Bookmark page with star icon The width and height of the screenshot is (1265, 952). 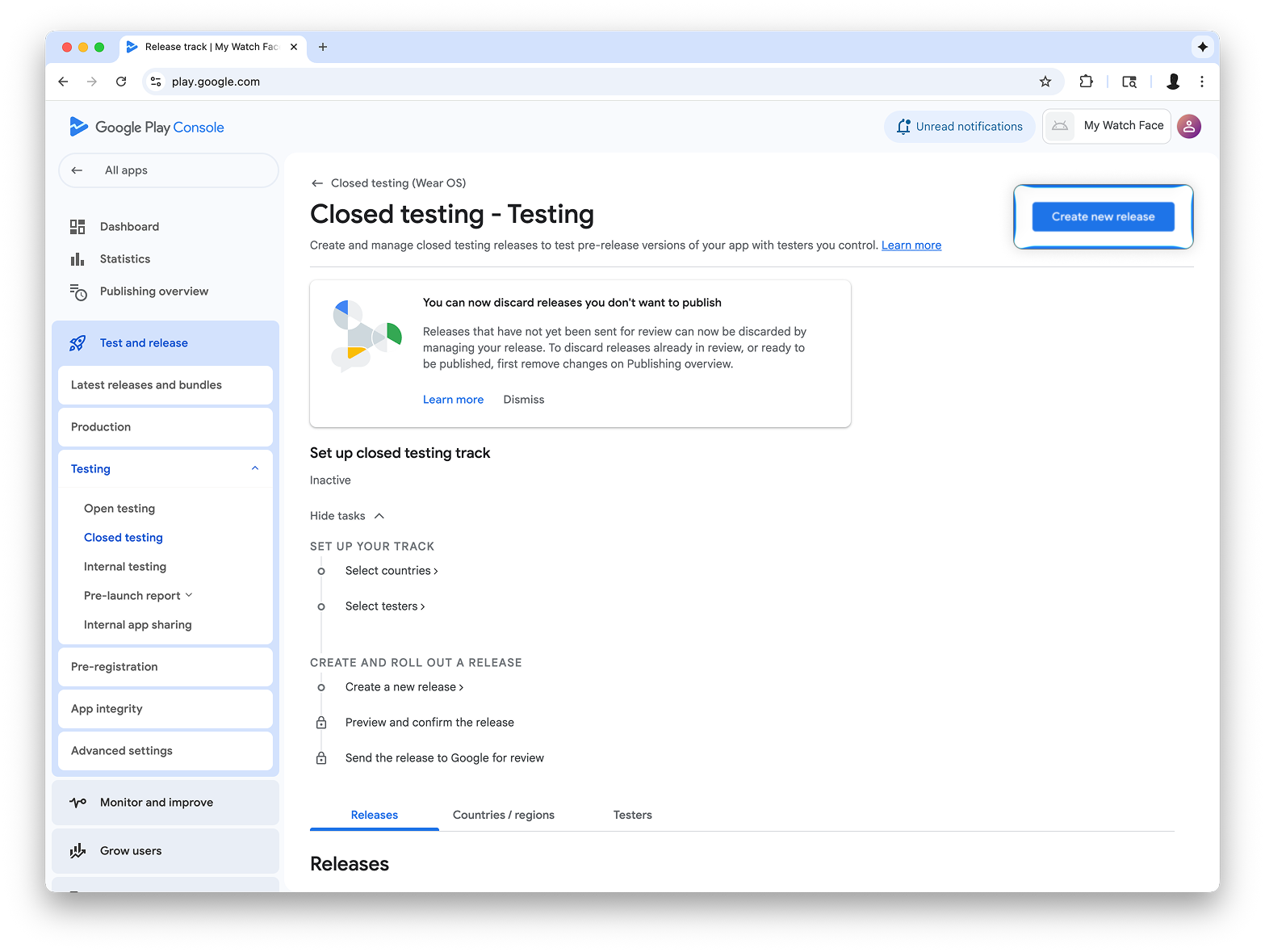tap(1045, 82)
